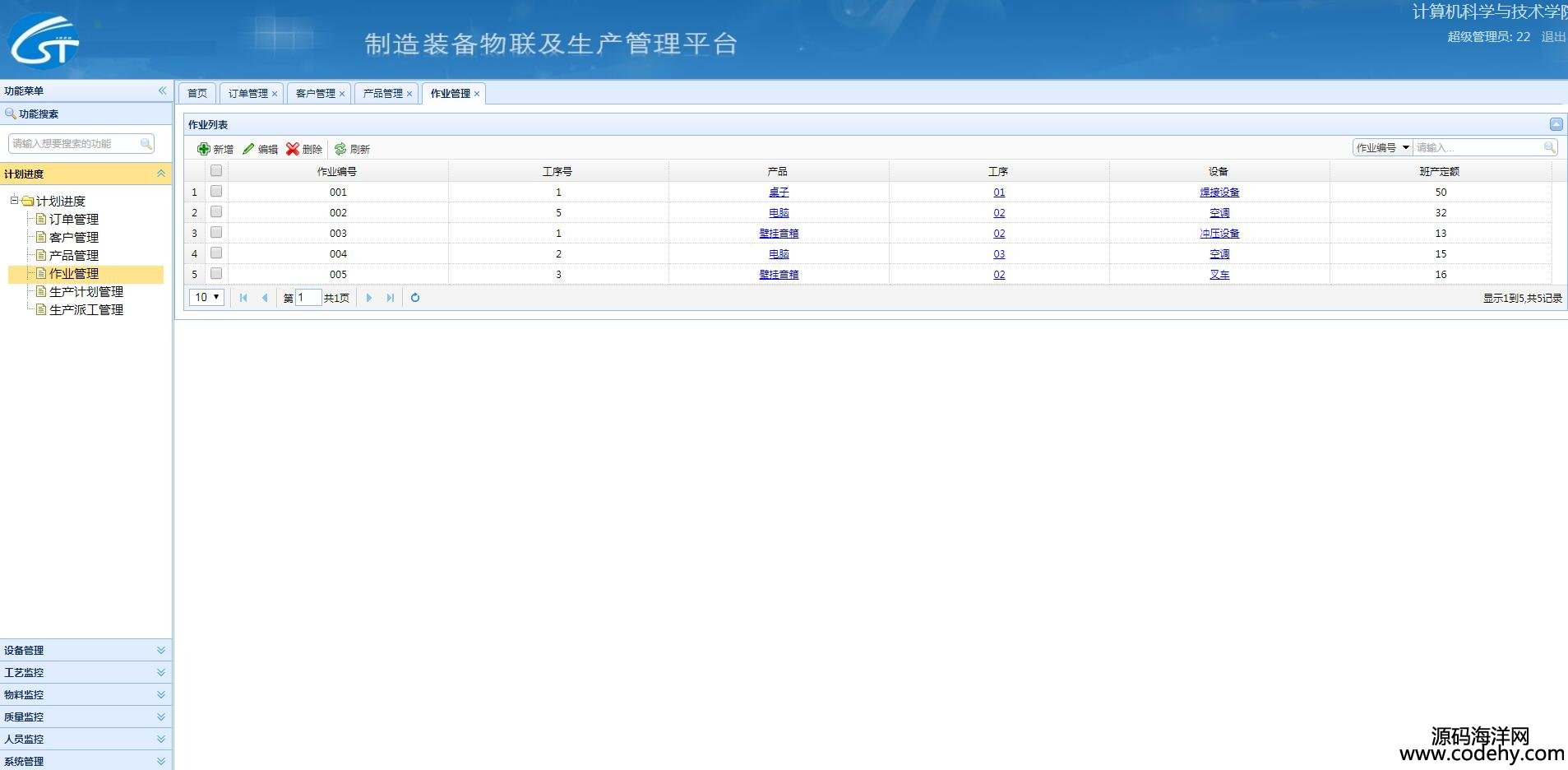Check the box for row 003
This screenshot has width=1568, height=770.
(216, 233)
